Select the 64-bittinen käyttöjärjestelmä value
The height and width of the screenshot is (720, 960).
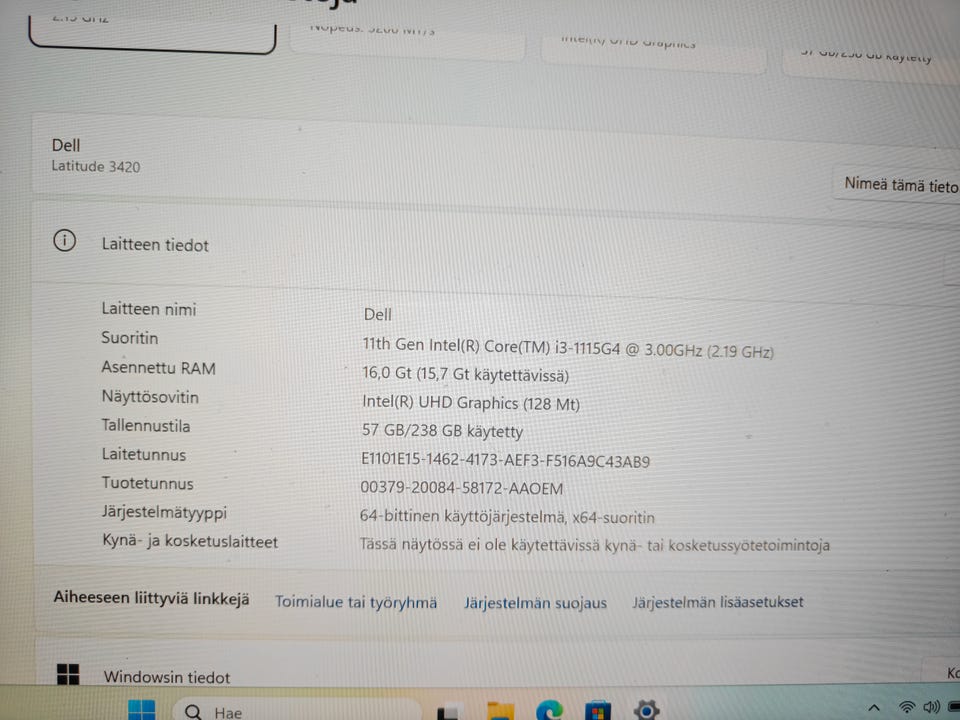pyautogui.click(x=507, y=517)
